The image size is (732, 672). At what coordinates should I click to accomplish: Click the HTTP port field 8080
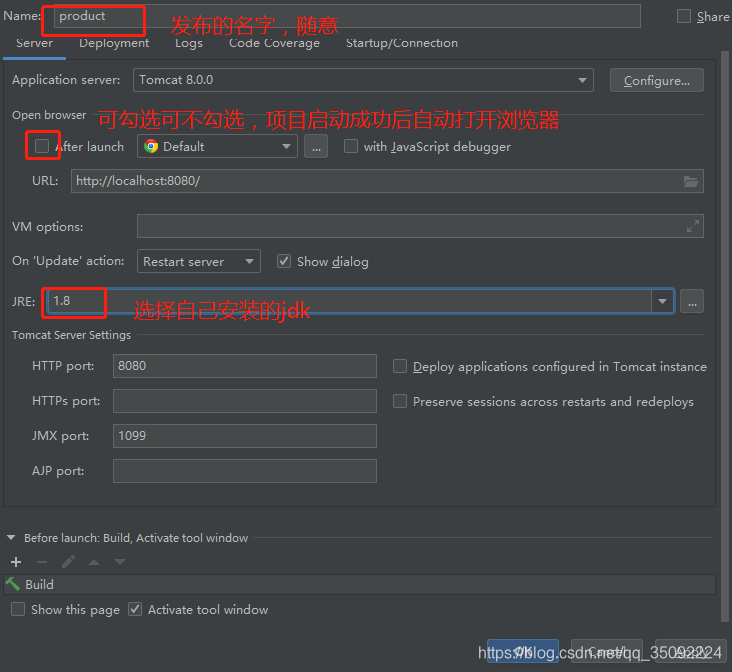245,366
